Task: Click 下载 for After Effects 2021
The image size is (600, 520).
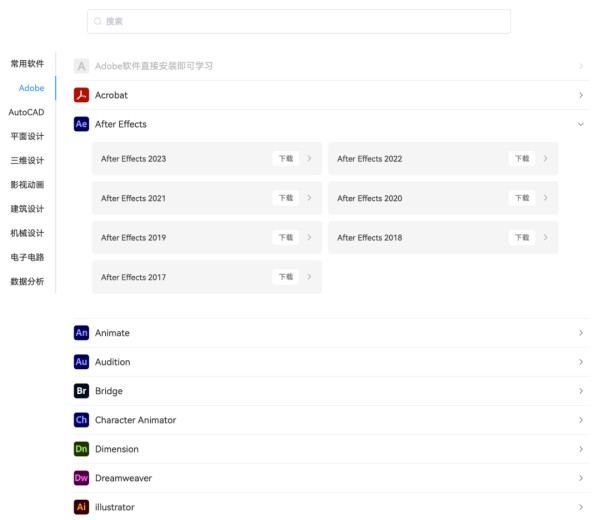Action: (286, 198)
